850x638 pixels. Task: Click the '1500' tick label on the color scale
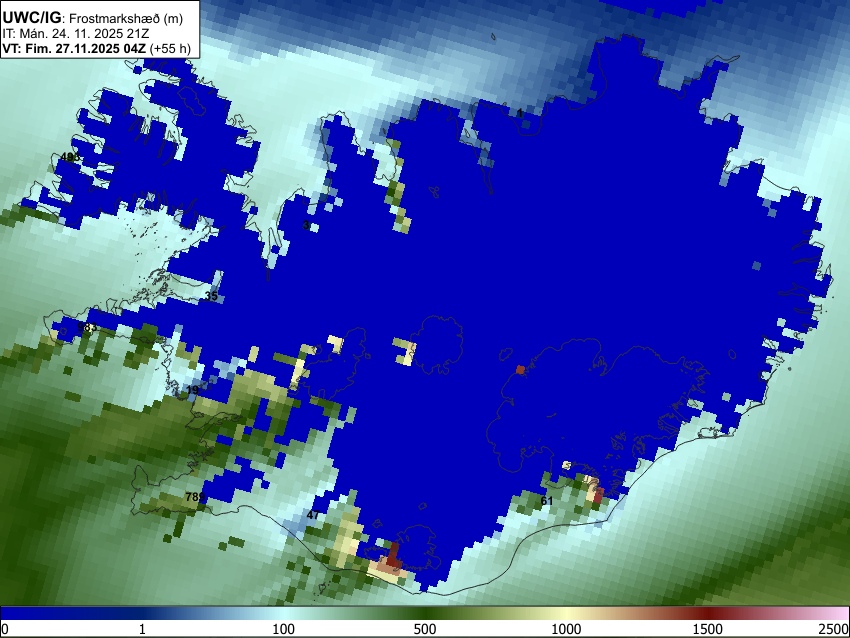tap(708, 629)
